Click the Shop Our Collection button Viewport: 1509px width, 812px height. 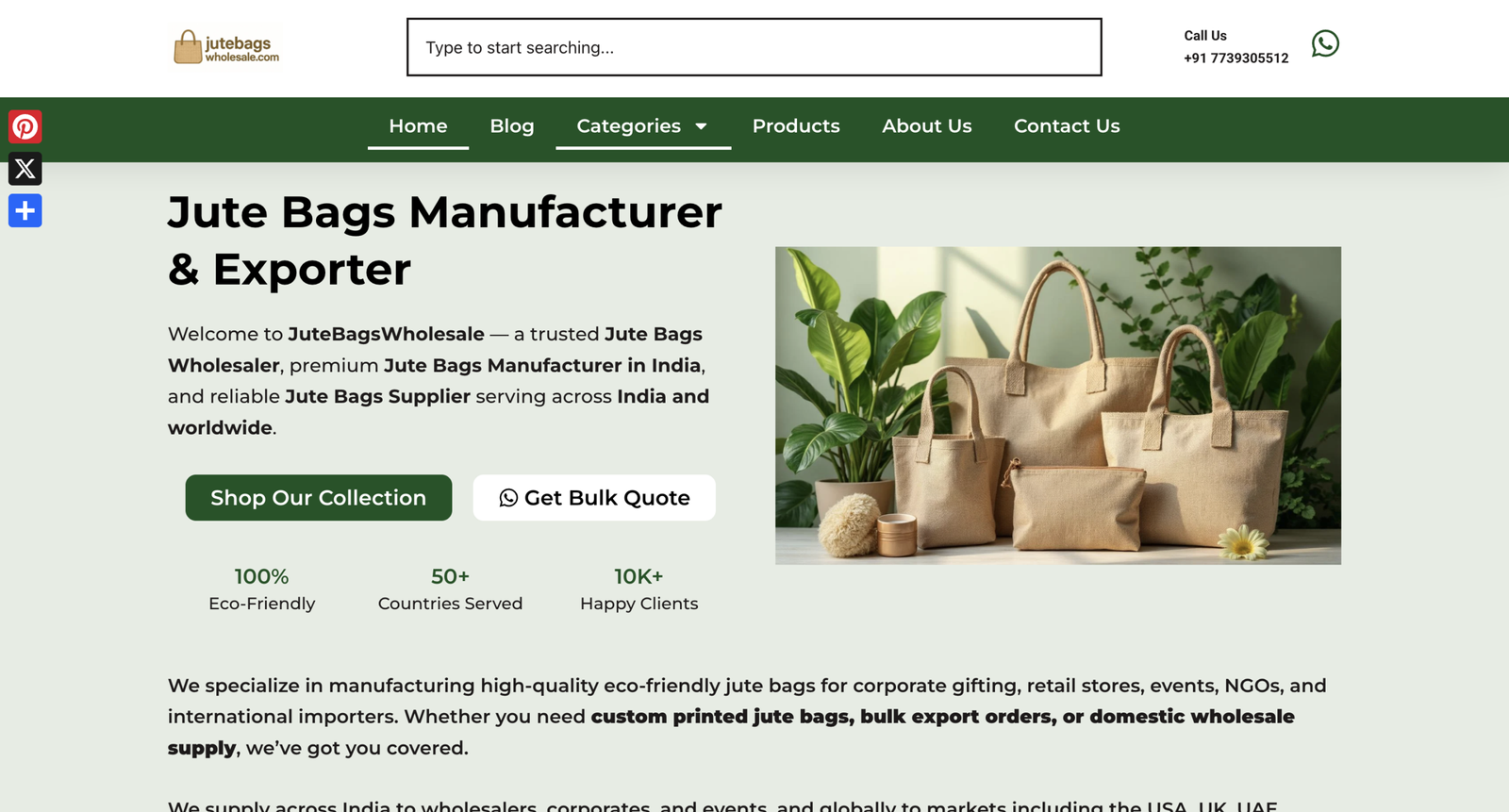tap(319, 498)
